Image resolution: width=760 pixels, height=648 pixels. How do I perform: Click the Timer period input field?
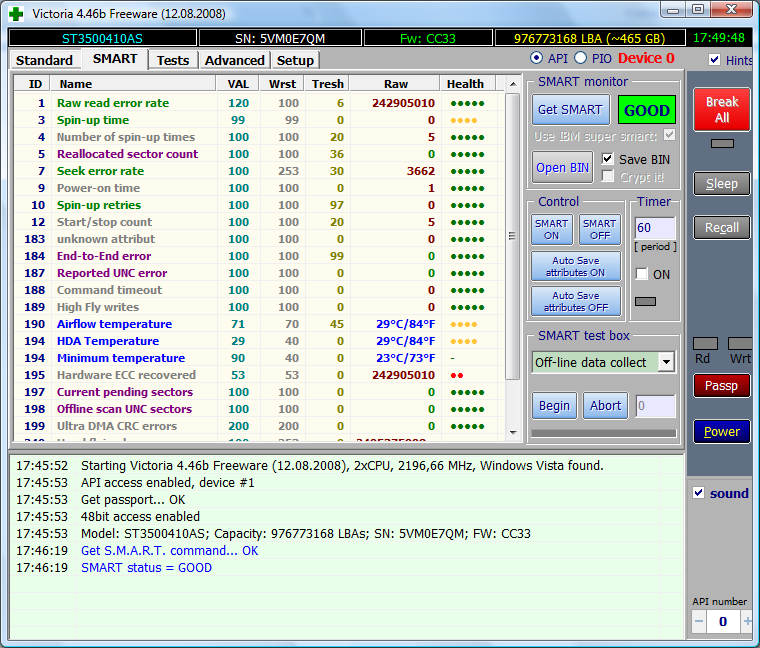(x=655, y=228)
